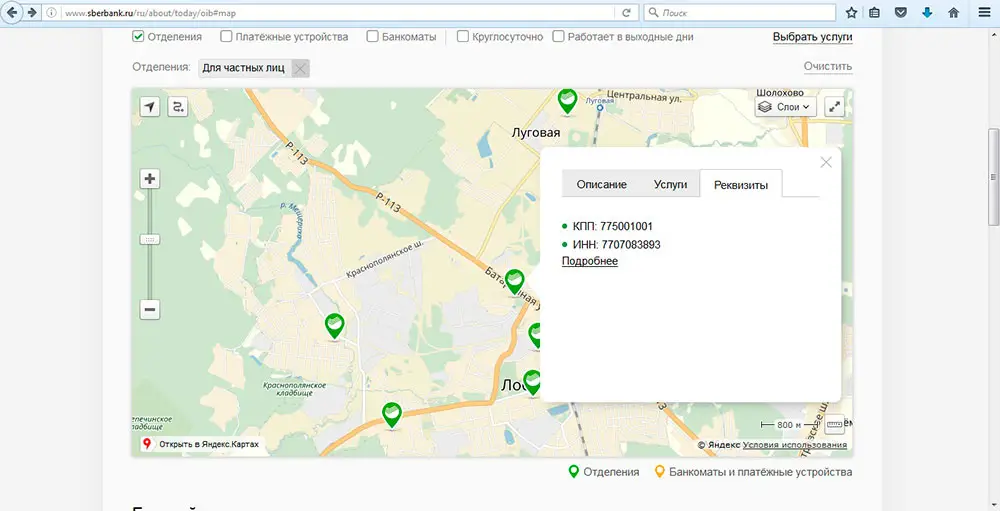The width and height of the screenshot is (1000, 511).
Task: Zoom out the map with the minus button
Action: tap(150, 310)
